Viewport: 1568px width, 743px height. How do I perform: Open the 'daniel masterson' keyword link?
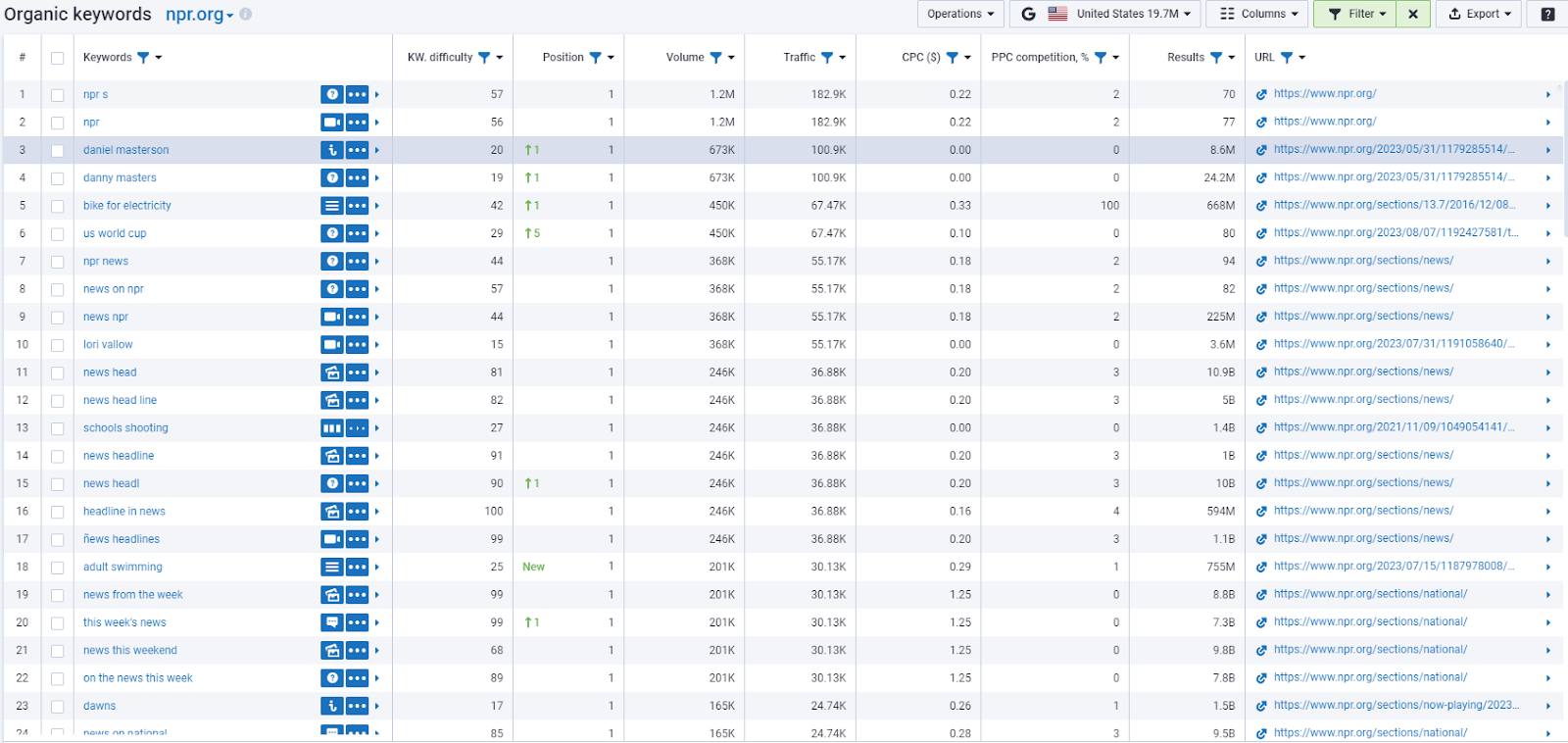(125, 150)
